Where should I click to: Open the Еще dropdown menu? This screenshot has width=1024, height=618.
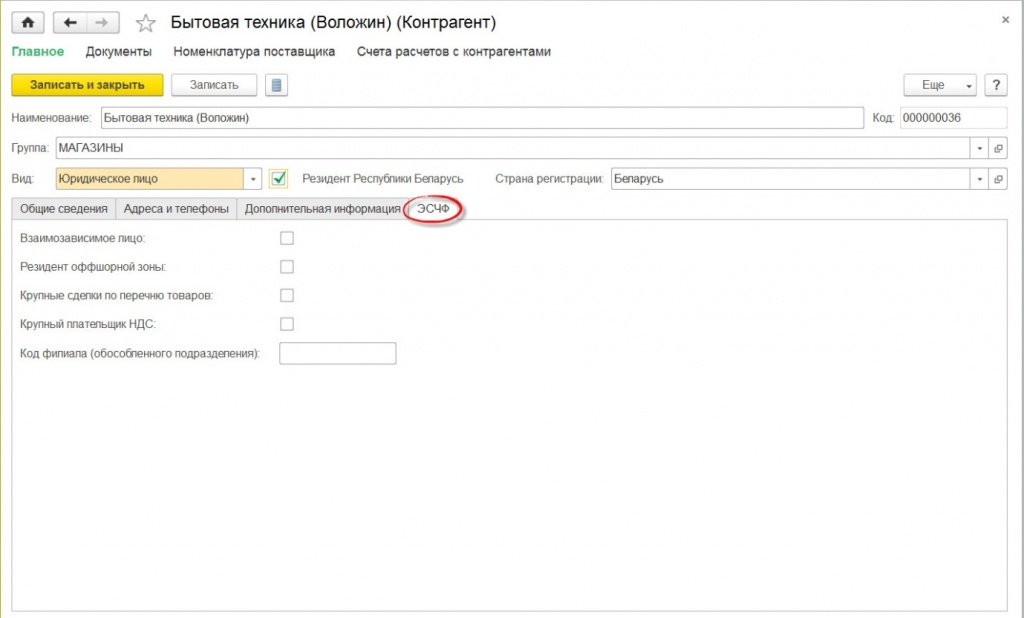click(x=939, y=85)
